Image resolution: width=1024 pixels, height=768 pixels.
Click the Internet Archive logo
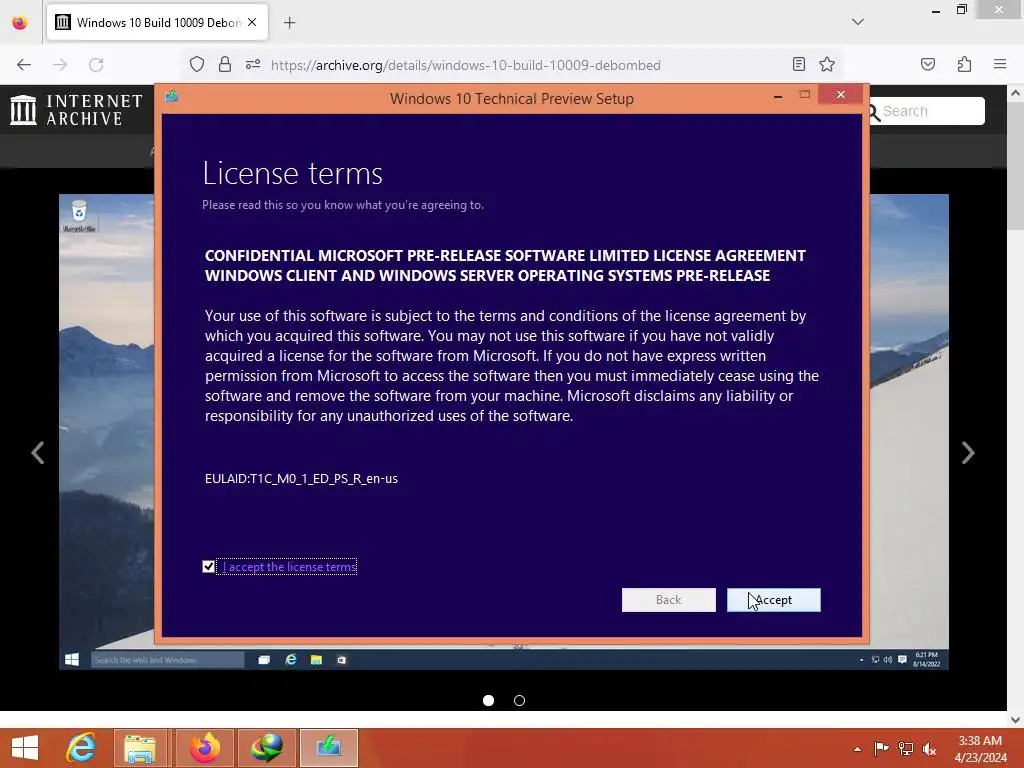tap(76, 110)
